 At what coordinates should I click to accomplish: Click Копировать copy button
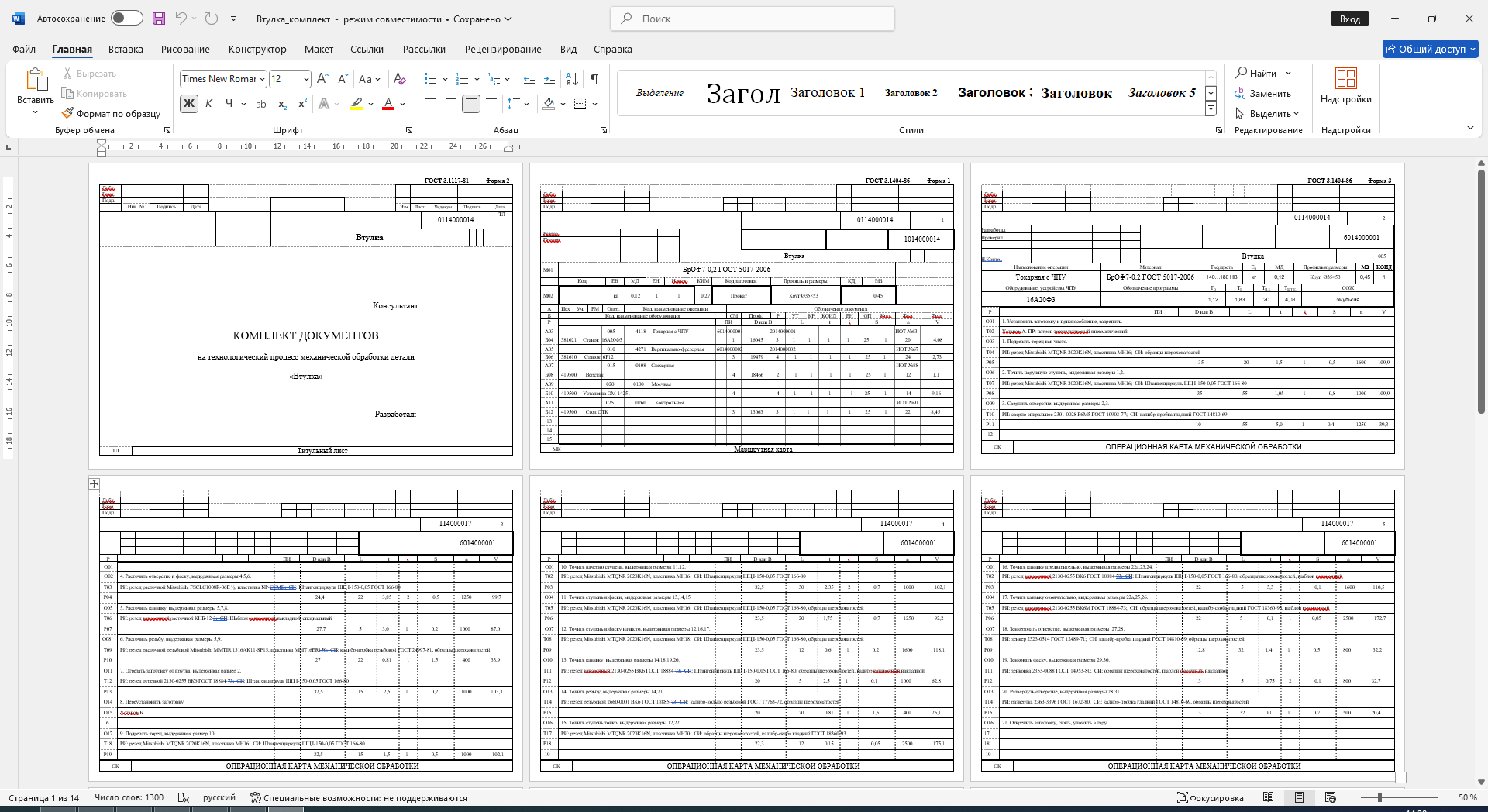click(95, 93)
